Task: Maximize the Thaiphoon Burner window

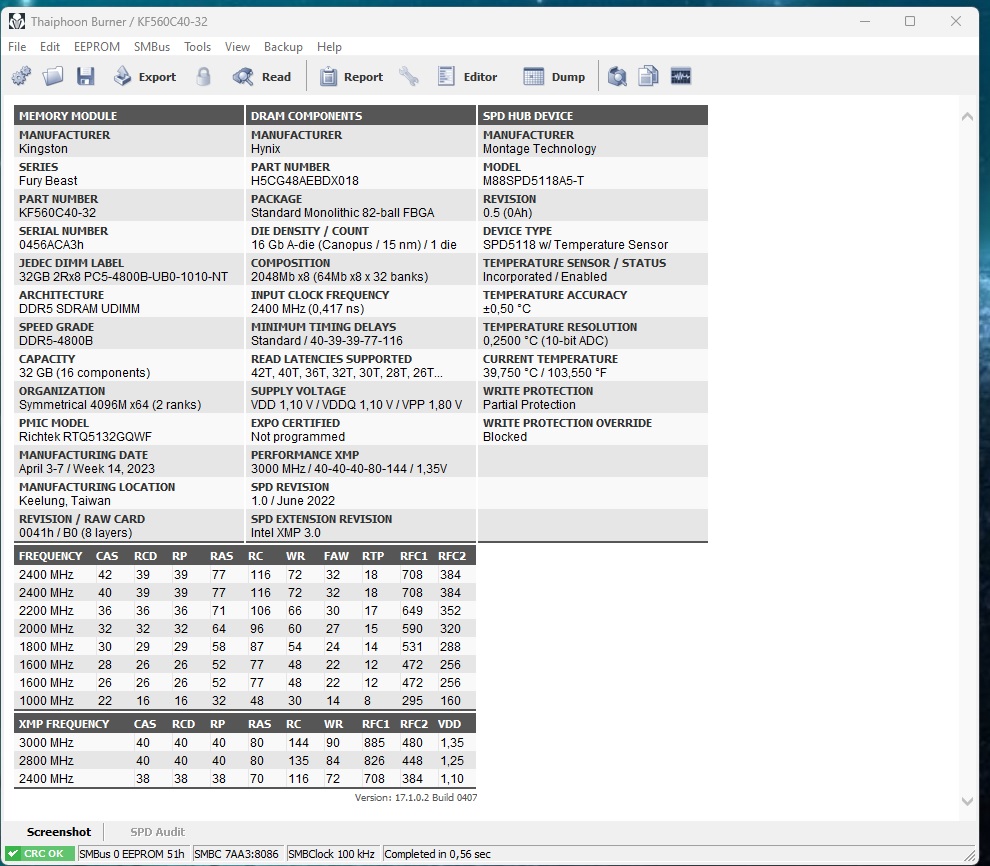Action: [x=910, y=21]
